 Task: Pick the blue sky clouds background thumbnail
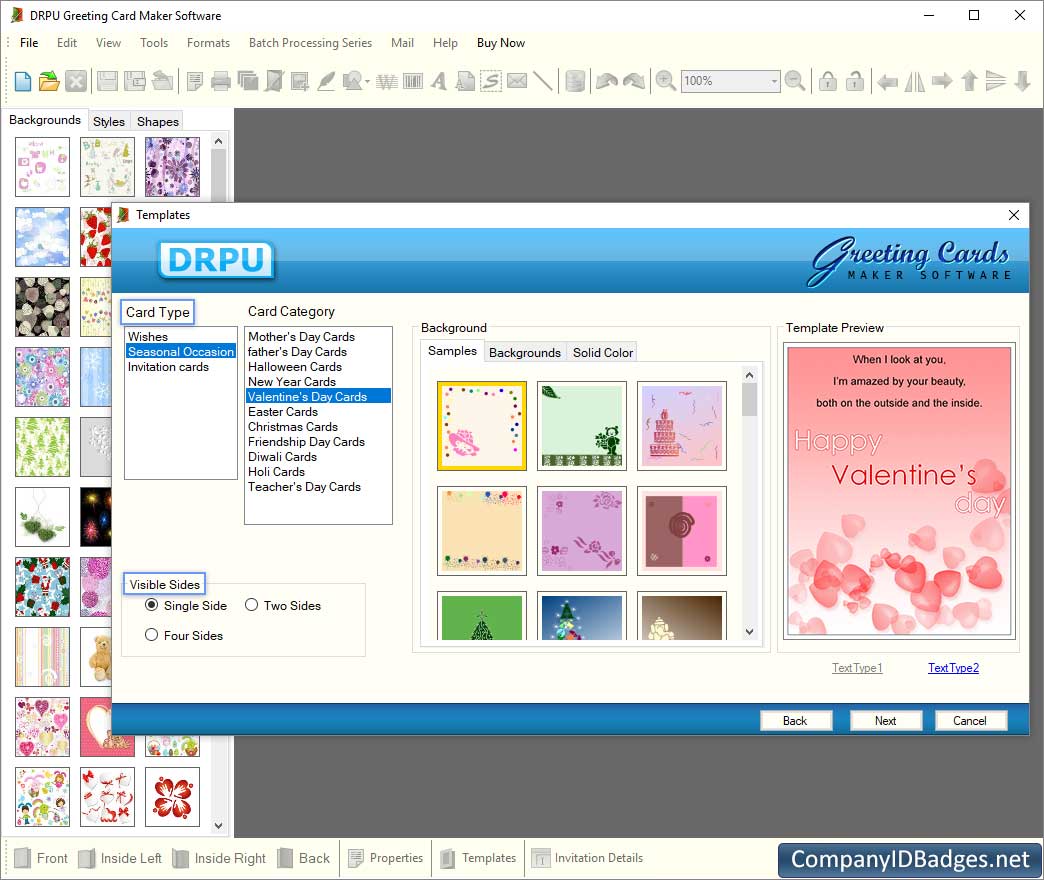pos(43,237)
